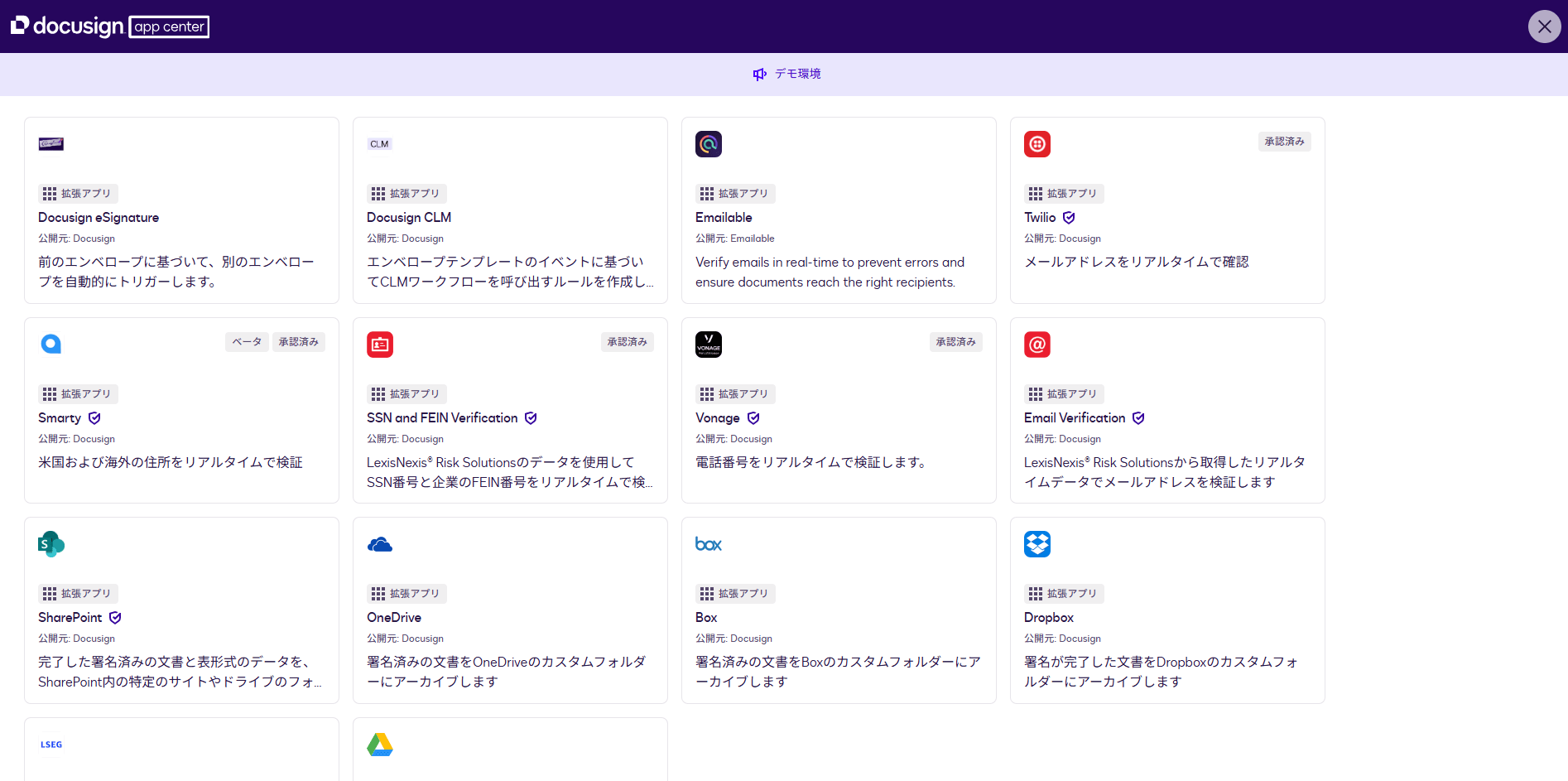Click the Docusign eSignature app logo icon
The image size is (1568, 781).
(x=51, y=144)
